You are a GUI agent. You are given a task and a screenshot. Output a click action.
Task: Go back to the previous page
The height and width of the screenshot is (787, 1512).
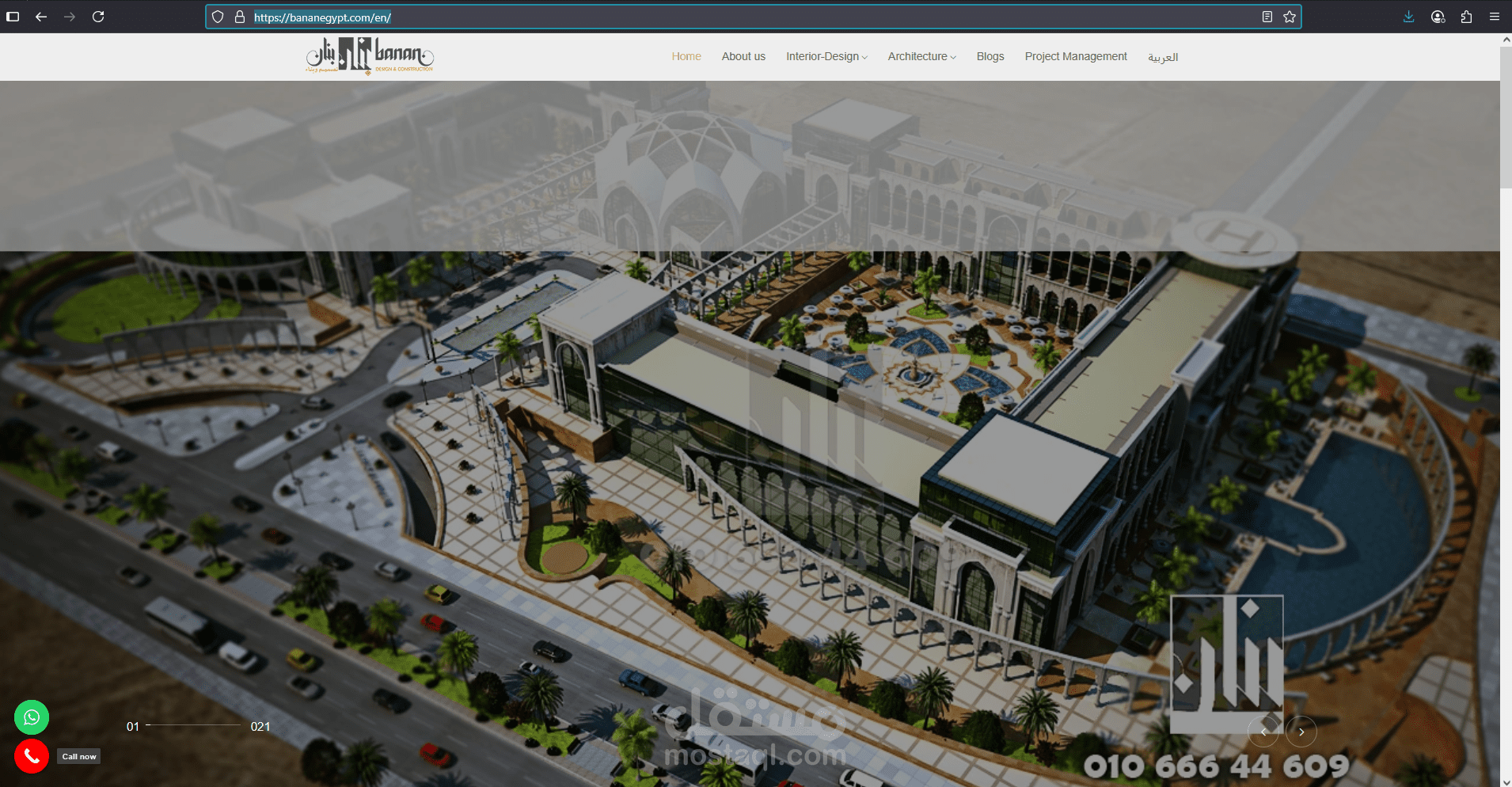(41, 17)
